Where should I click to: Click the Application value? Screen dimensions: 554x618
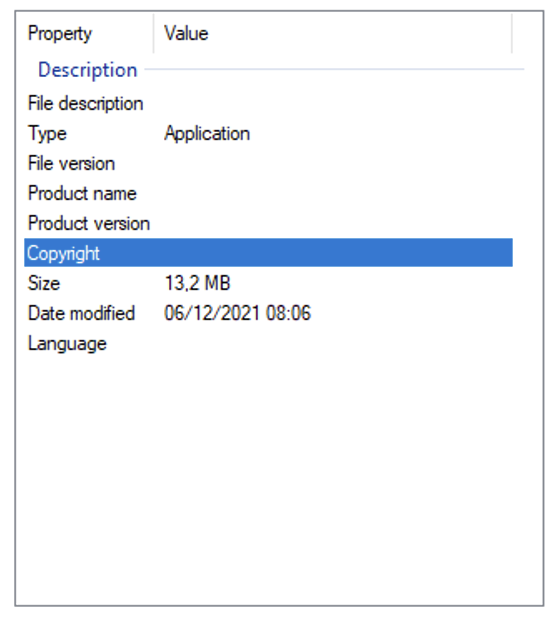207,134
